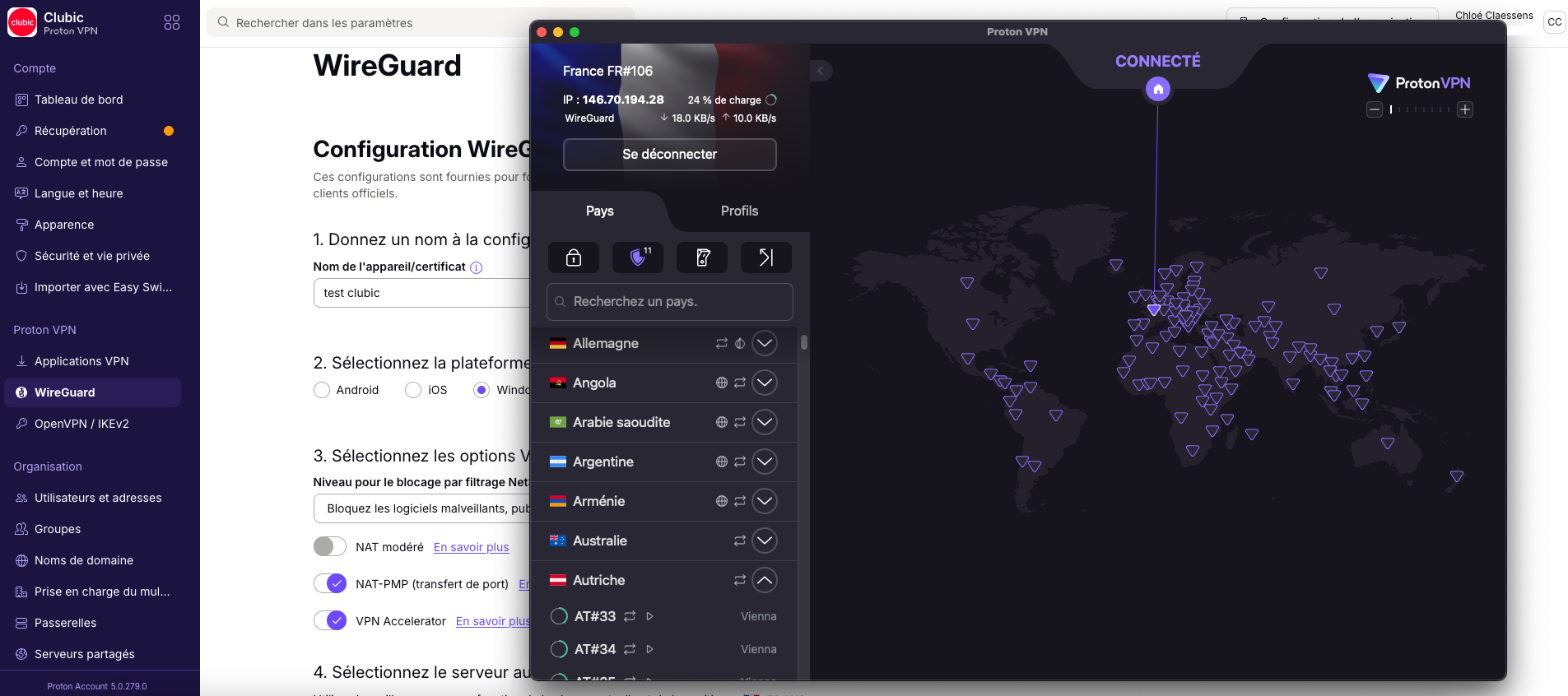Click the load circle icon for AT#33
Image resolution: width=1568 pixels, height=696 pixels.
pyautogui.click(x=559, y=616)
